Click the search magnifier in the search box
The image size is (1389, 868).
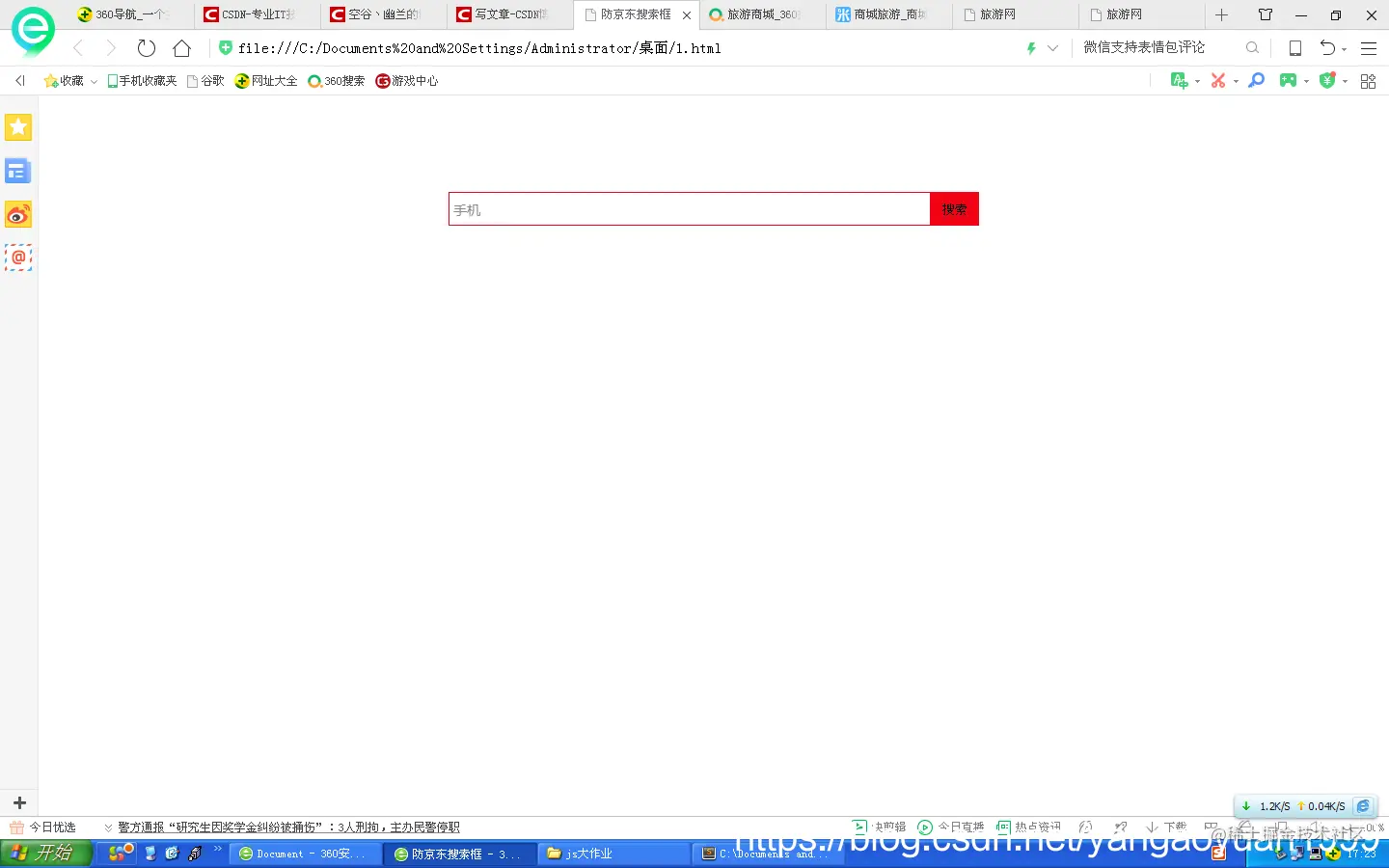coord(1252,47)
